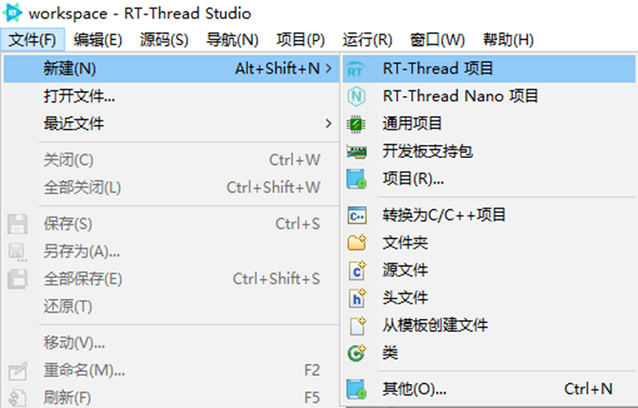Click the RT-Thread 项目 icon
This screenshot has width=638, height=408.
click(356, 69)
